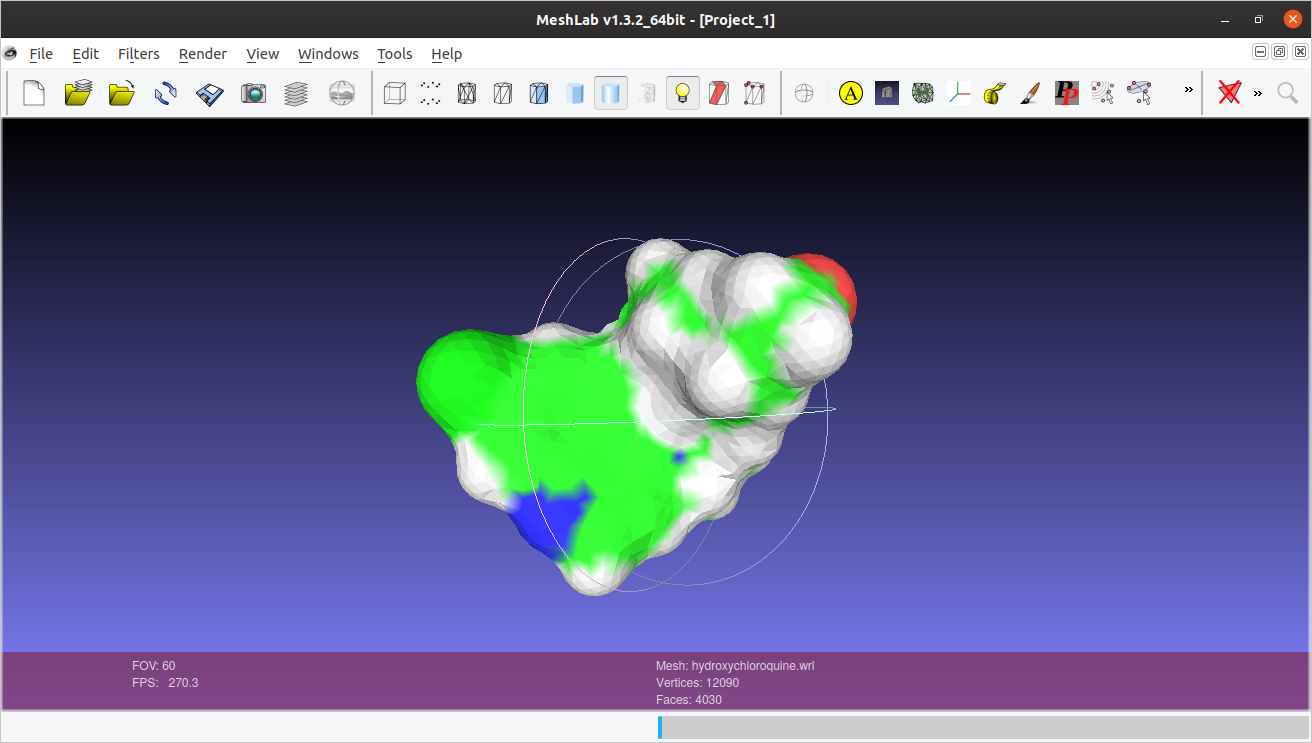Select the active smooth shading mode
1312x743 pixels.
pyautogui.click(x=611, y=93)
